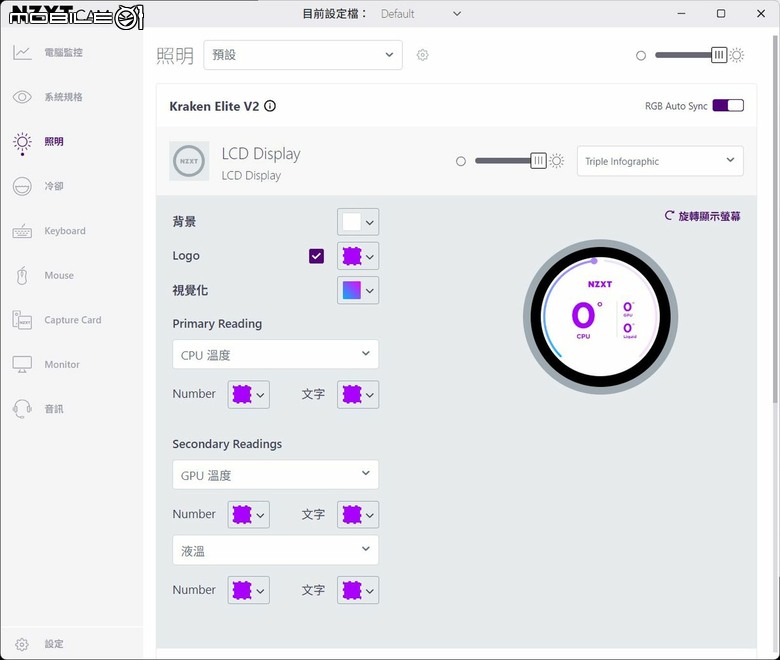Click the Kraken Elite V2 device title
The width and height of the screenshot is (780, 660).
coord(214,106)
